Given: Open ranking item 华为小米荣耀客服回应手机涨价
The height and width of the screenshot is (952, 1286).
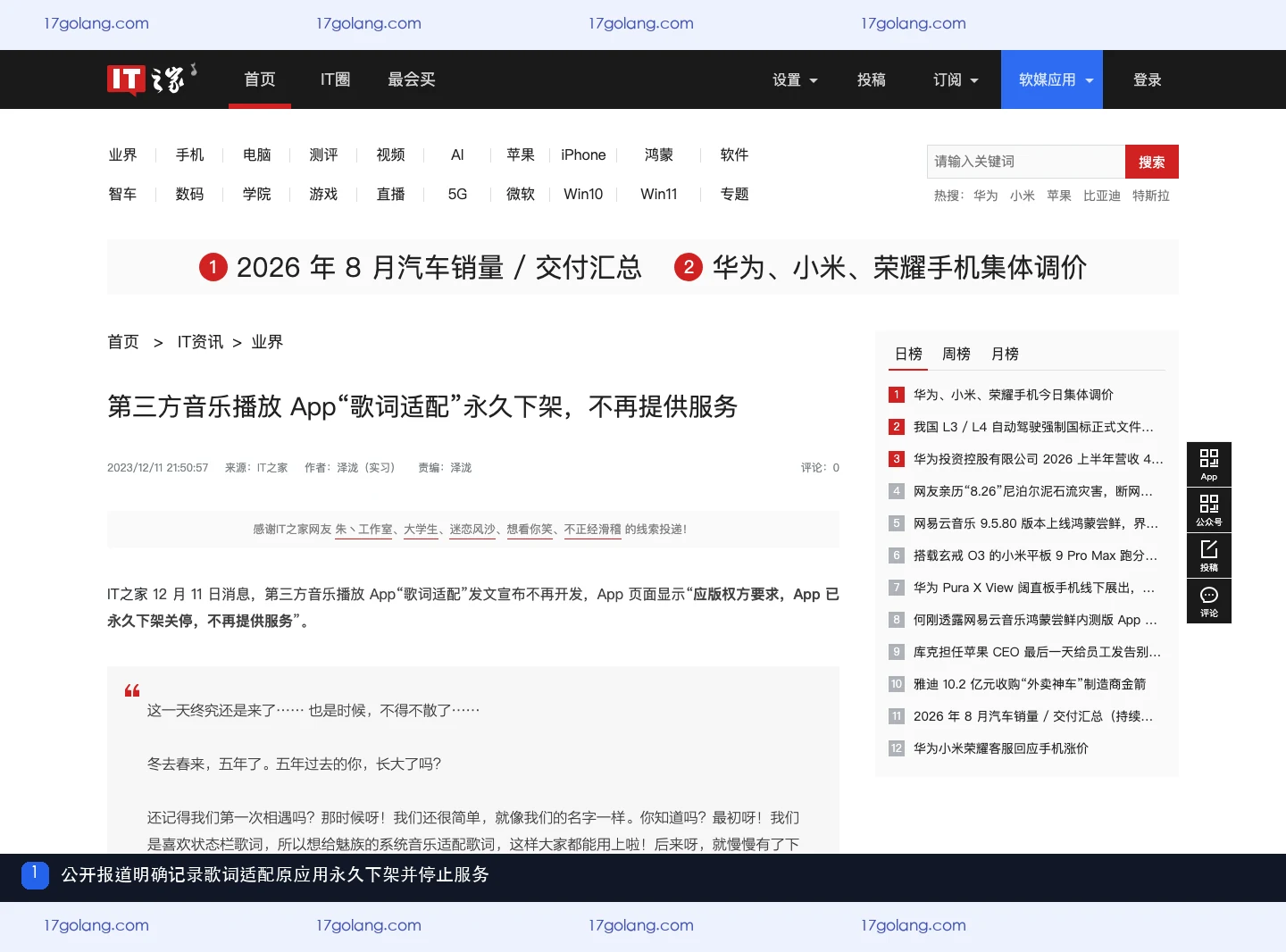Looking at the screenshot, I should [x=1000, y=748].
